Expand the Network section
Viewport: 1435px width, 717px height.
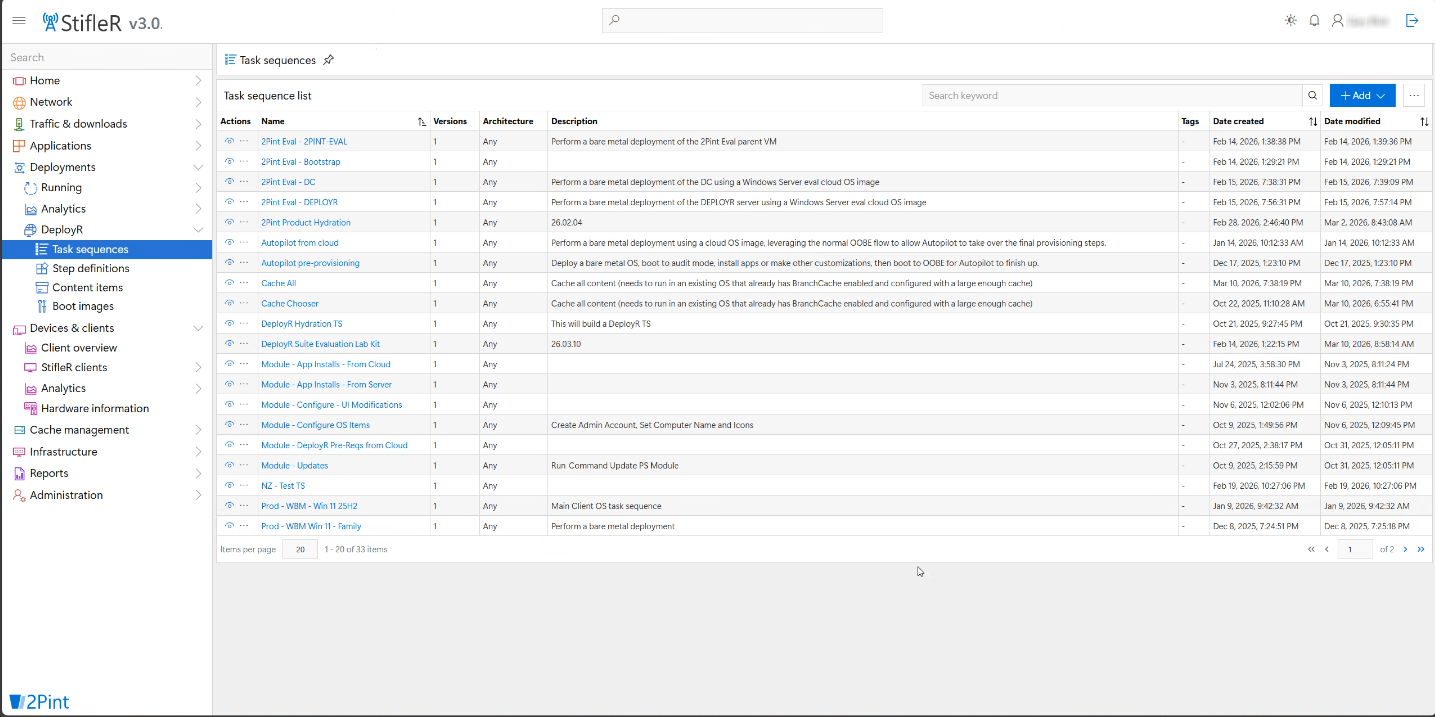tap(198, 101)
